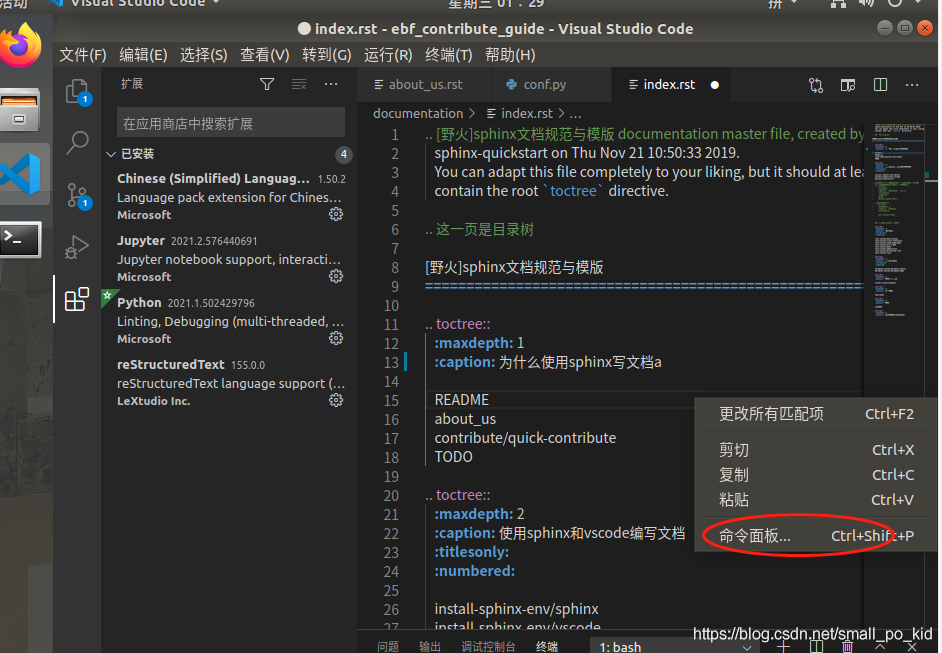Switch to the conf.py tab
Image resolution: width=942 pixels, height=653 pixels.
point(551,85)
